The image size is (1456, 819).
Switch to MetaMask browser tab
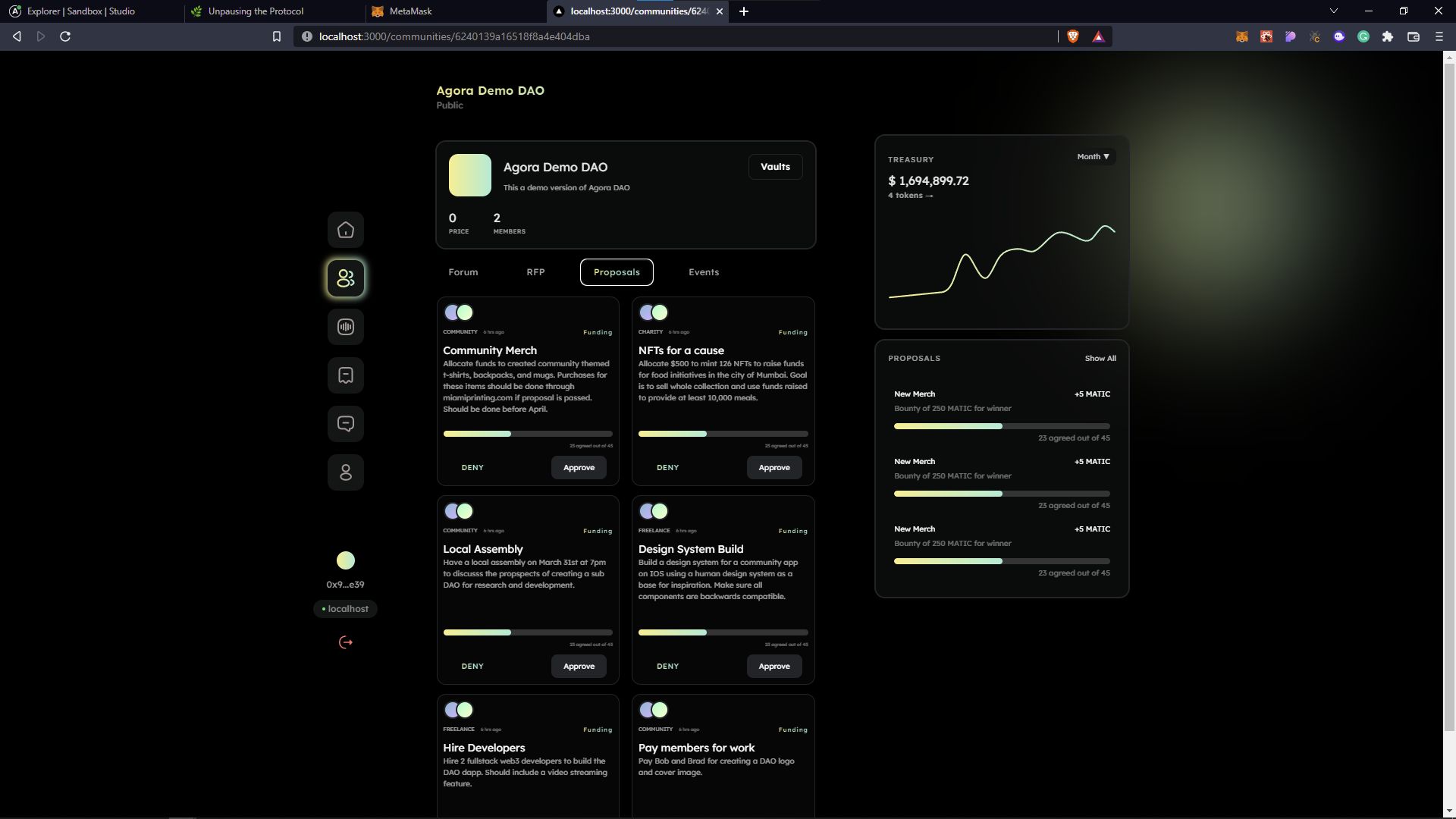455,11
